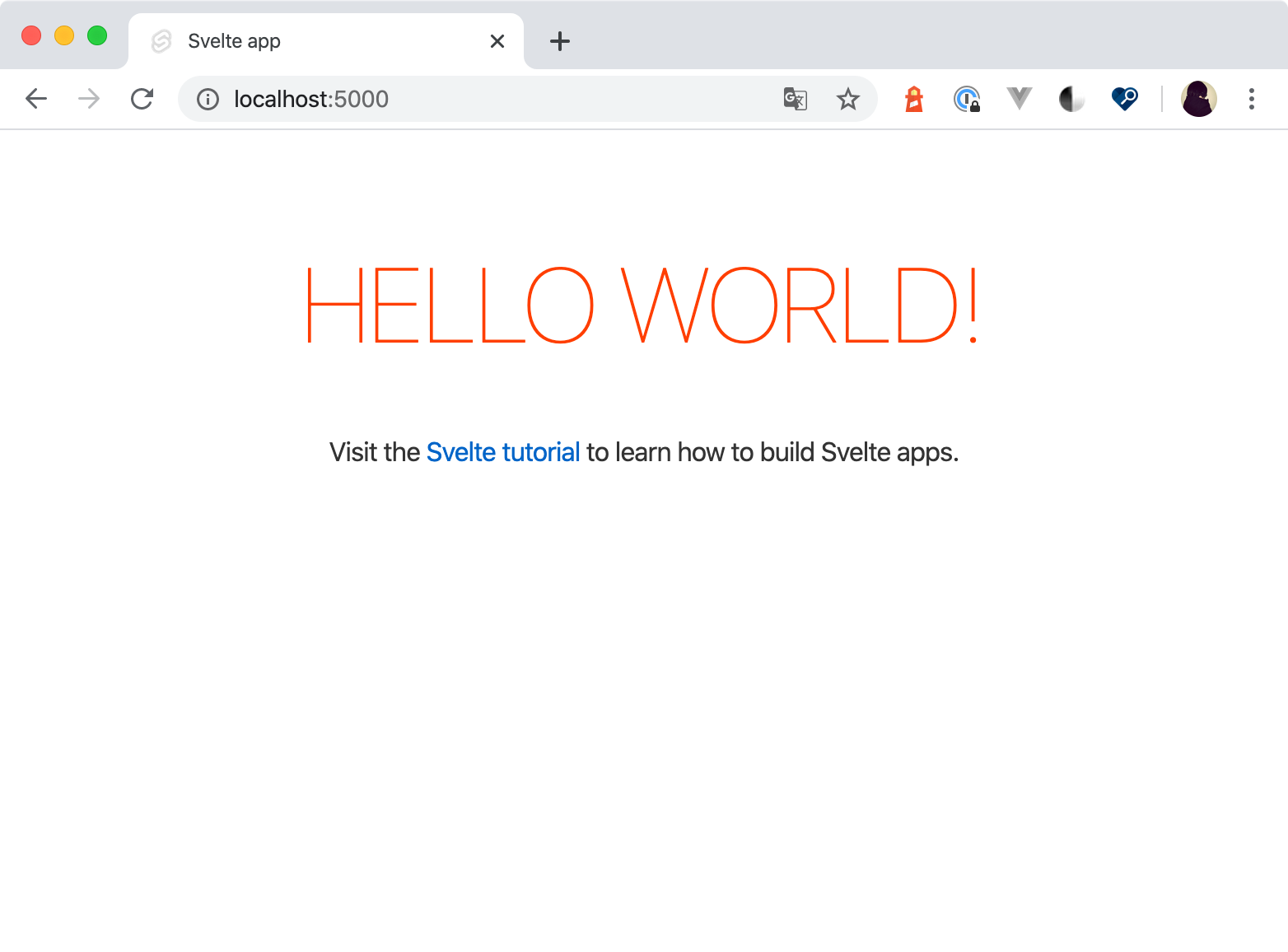Image resolution: width=1288 pixels, height=952 pixels.
Task: Reload the localhost page
Action: [x=142, y=99]
